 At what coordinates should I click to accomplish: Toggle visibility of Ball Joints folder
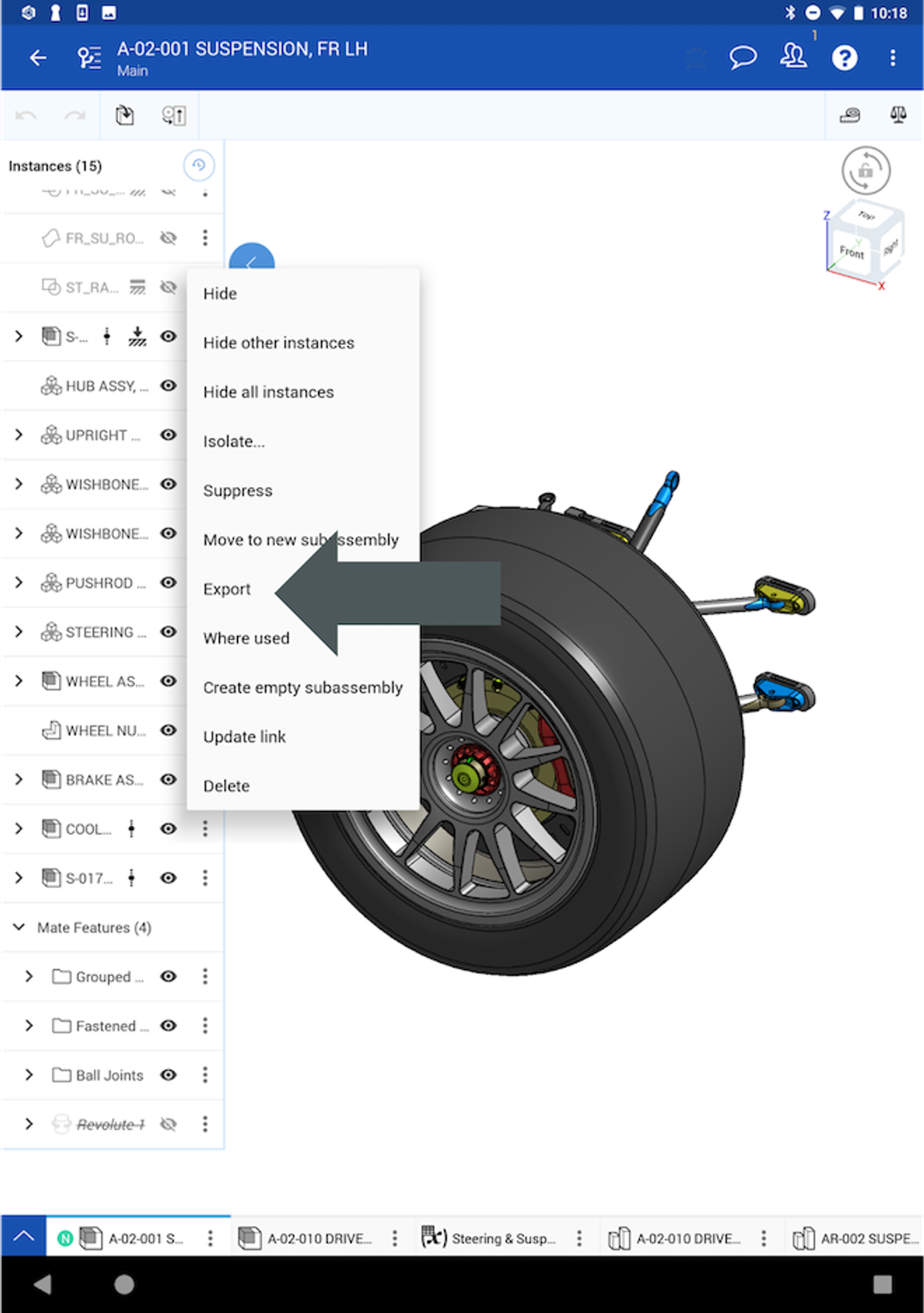coord(168,1075)
